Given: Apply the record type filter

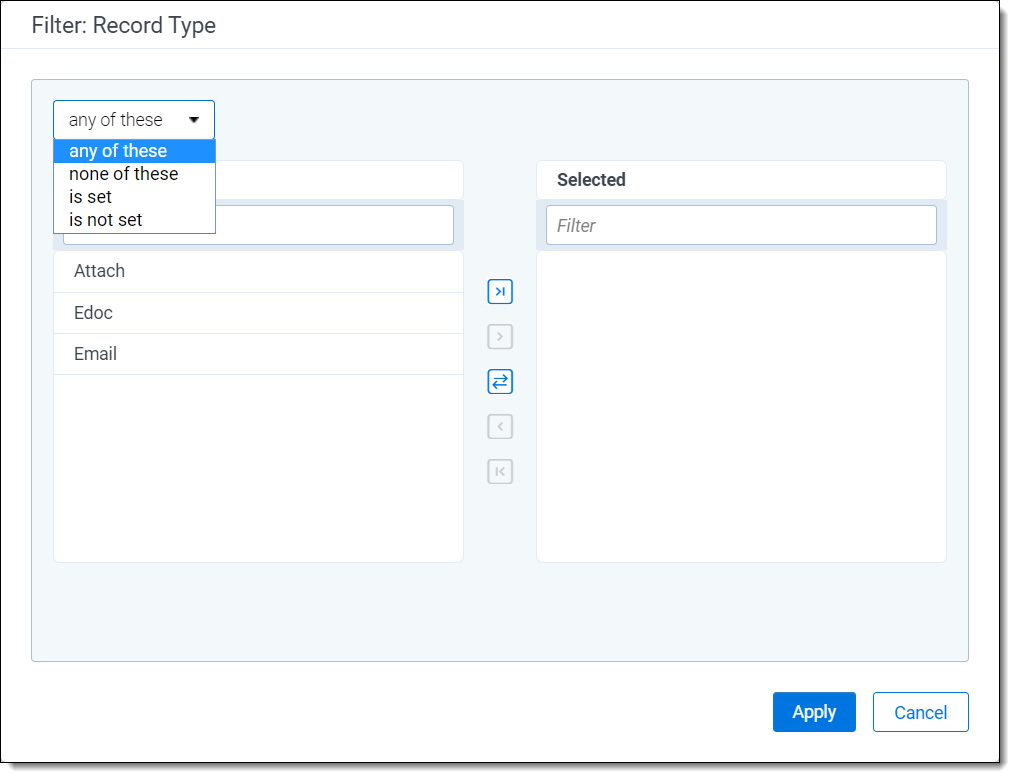Looking at the screenshot, I should (x=814, y=712).
